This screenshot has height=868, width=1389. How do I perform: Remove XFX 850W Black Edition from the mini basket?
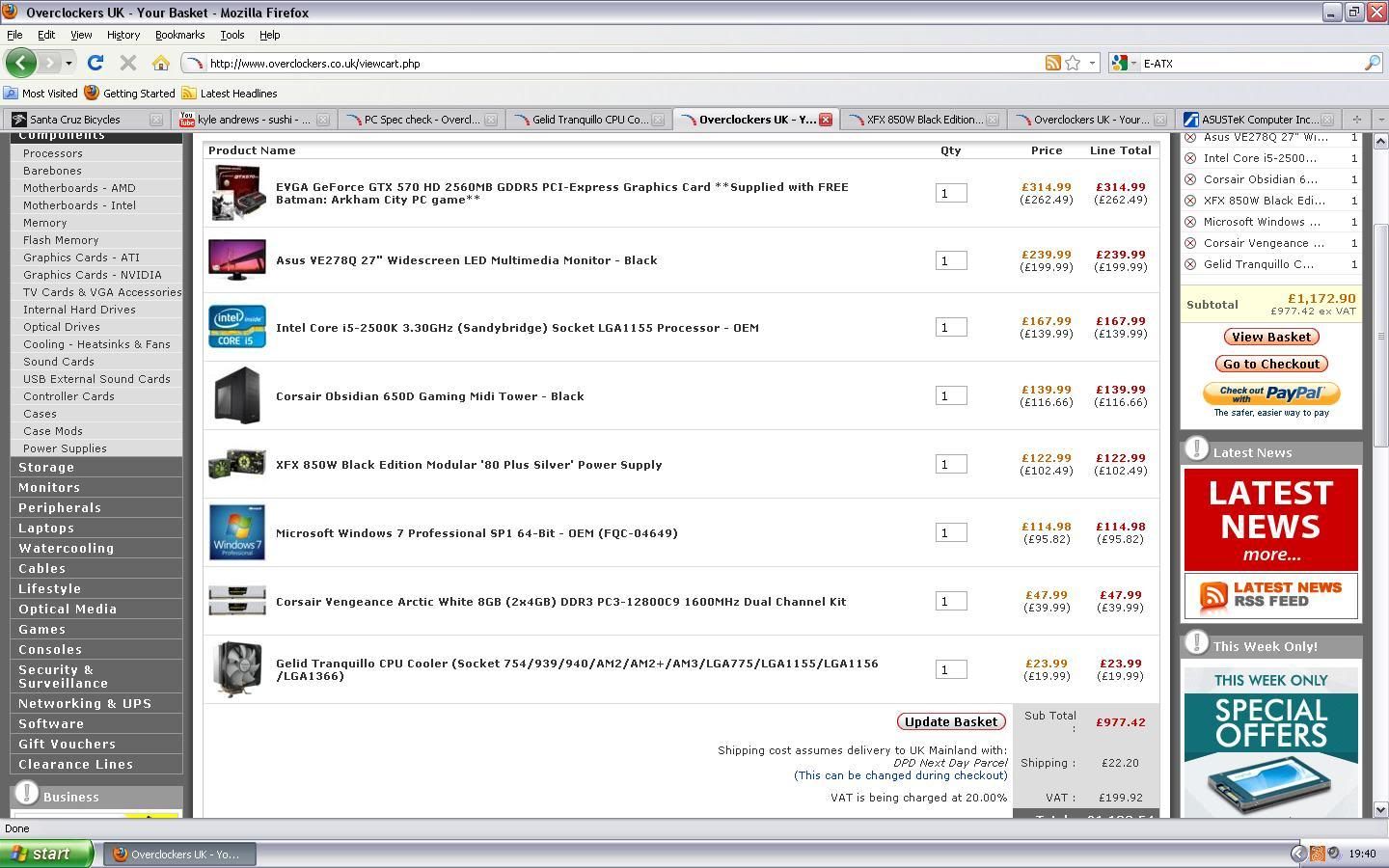[x=1190, y=201]
